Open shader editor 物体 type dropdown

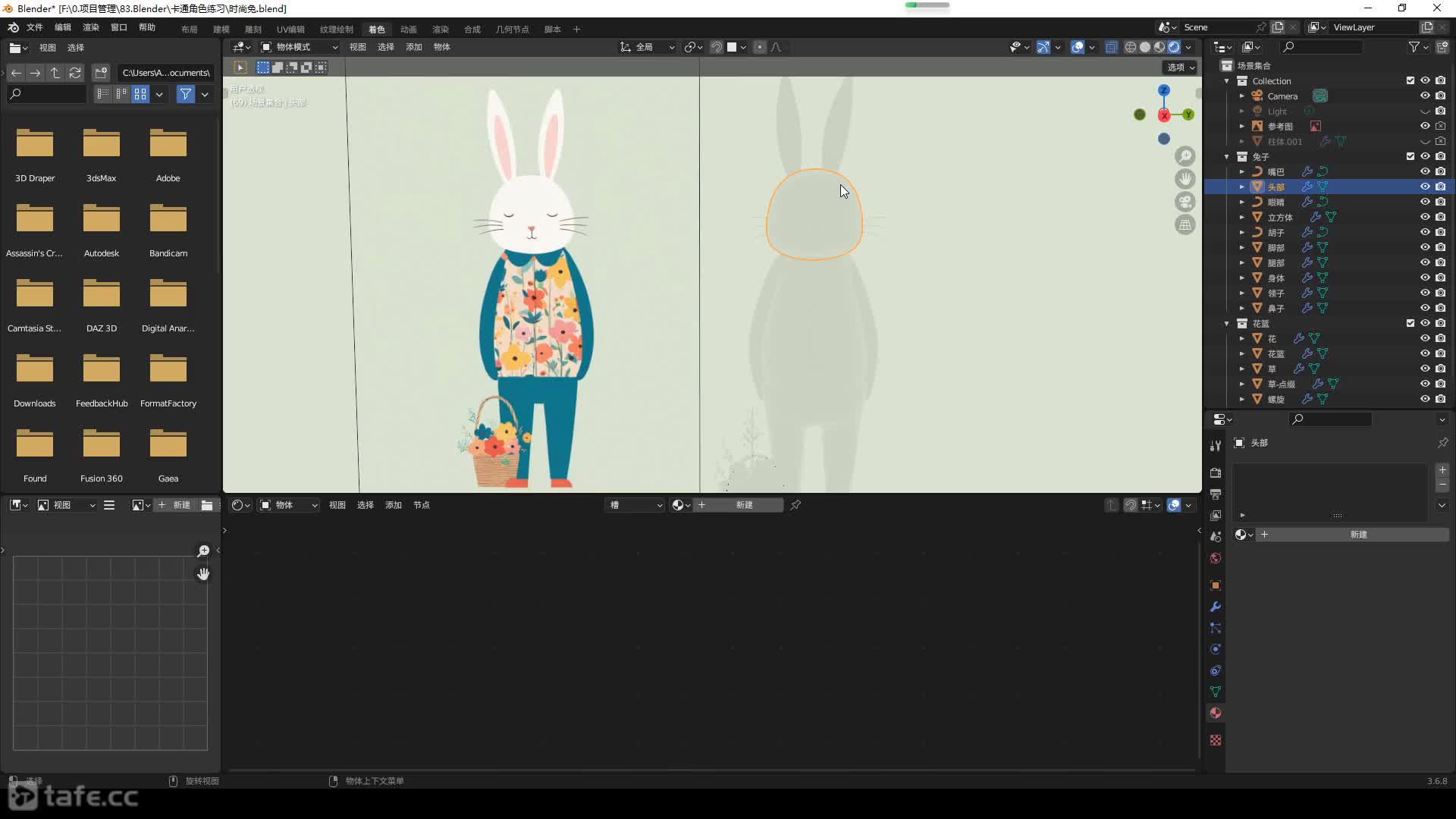pyautogui.click(x=289, y=505)
